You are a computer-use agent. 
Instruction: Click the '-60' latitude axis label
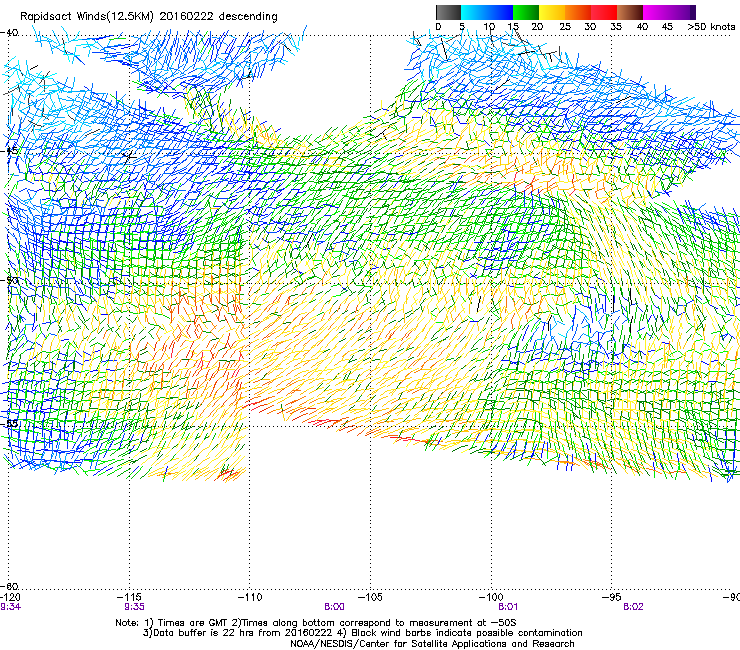(x=9, y=587)
